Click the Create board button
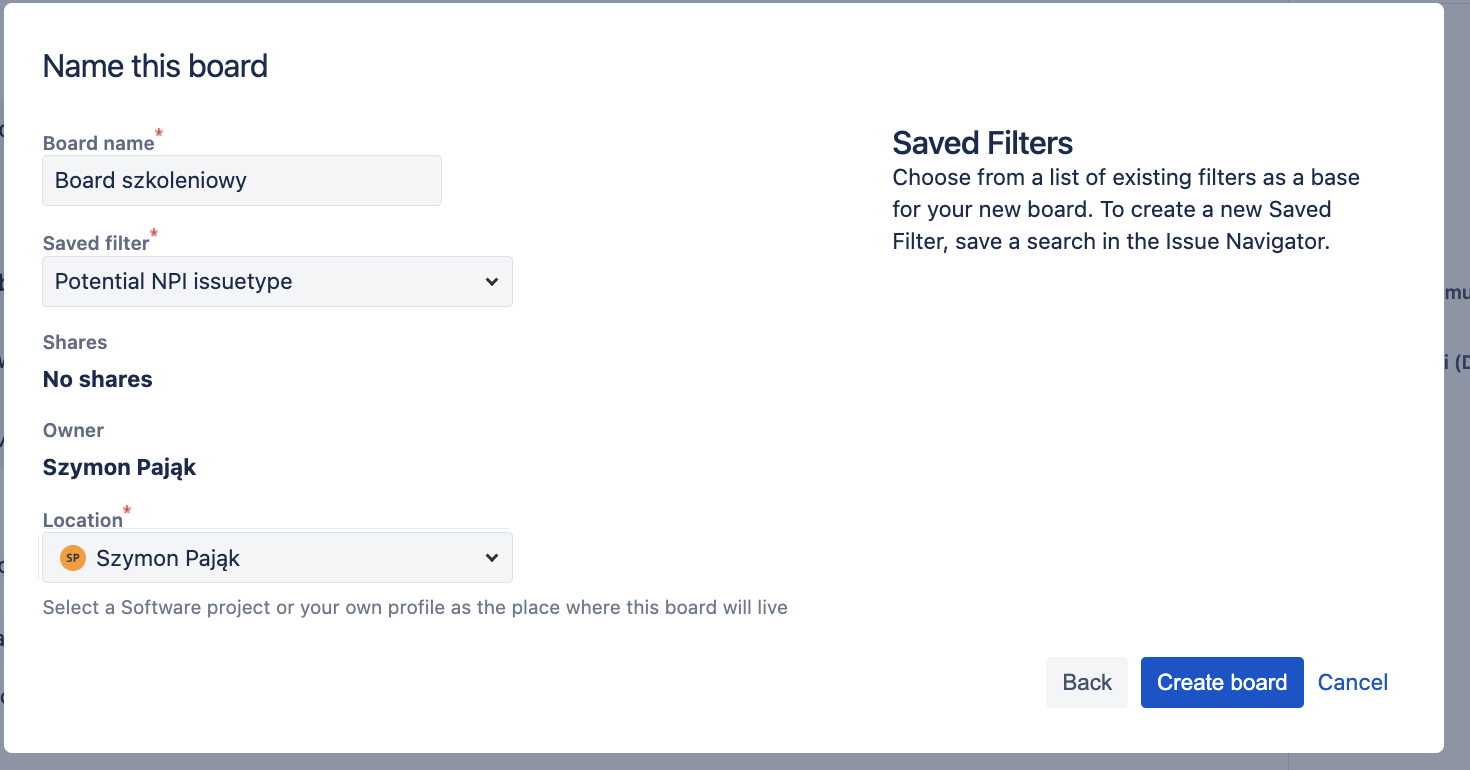Viewport: 1470px width, 770px height. coord(1222,682)
